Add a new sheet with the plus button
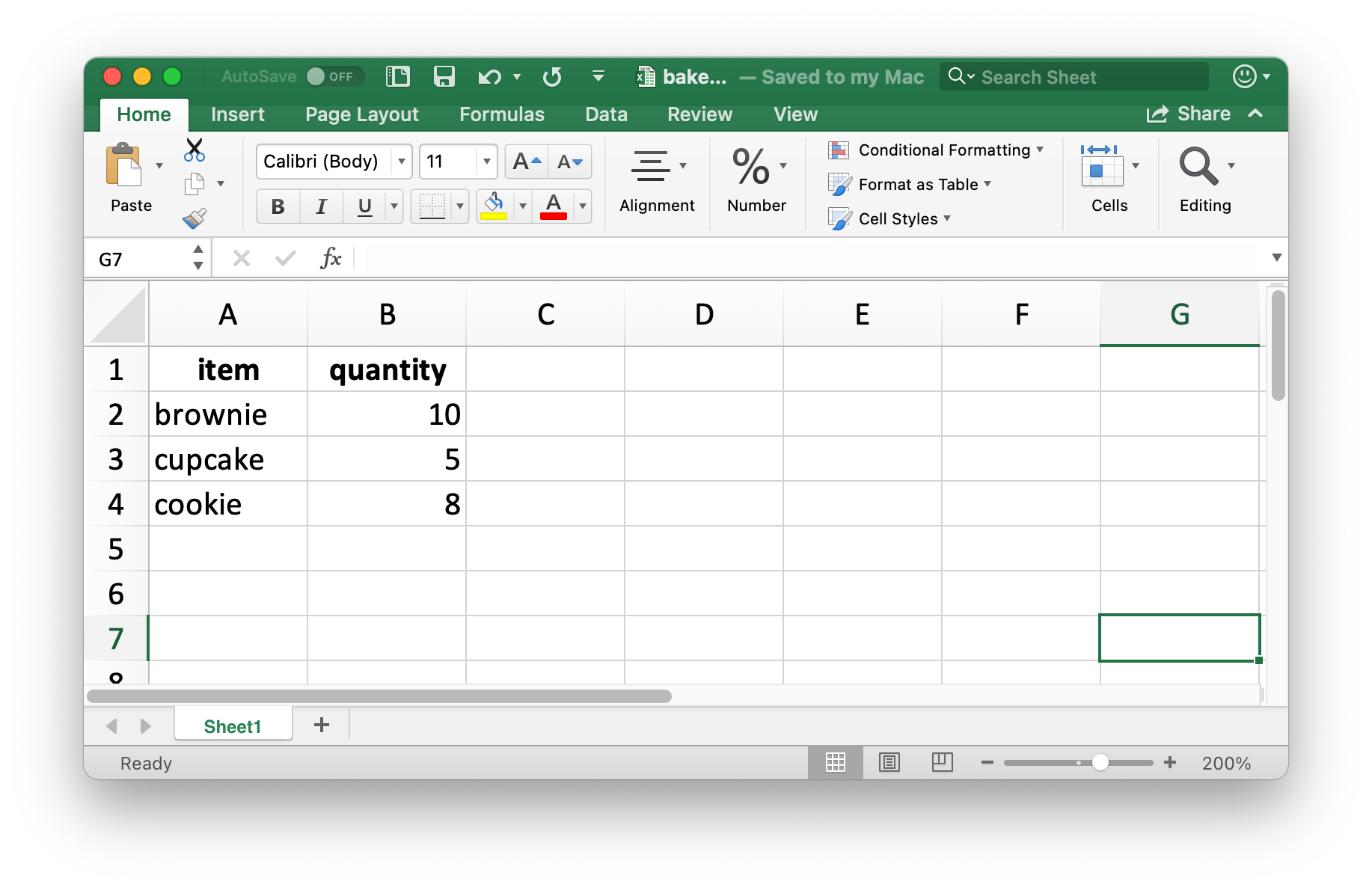The width and height of the screenshot is (1372, 890). click(322, 724)
